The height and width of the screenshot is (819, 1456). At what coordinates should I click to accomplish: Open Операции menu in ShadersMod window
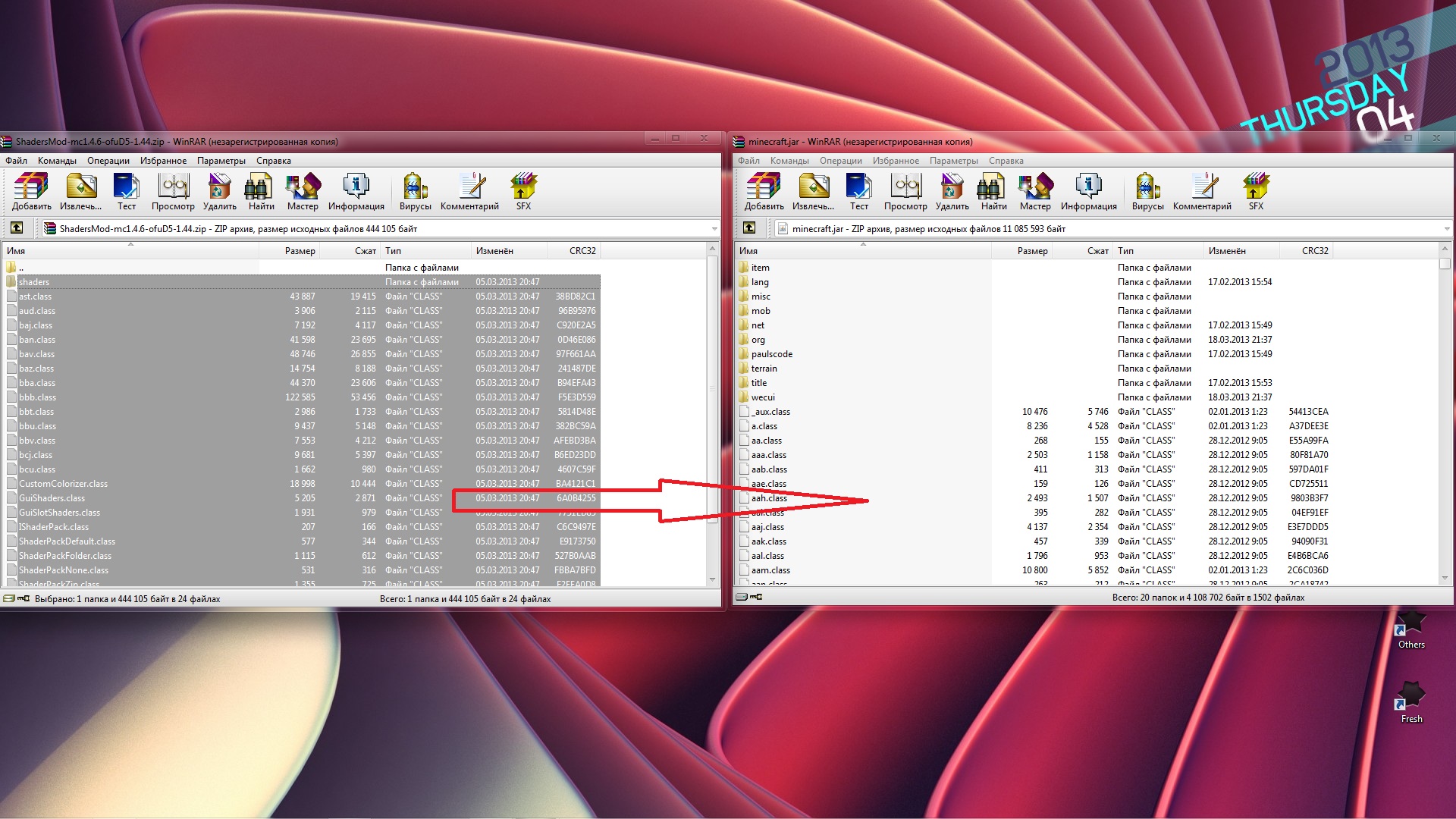tap(108, 161)
